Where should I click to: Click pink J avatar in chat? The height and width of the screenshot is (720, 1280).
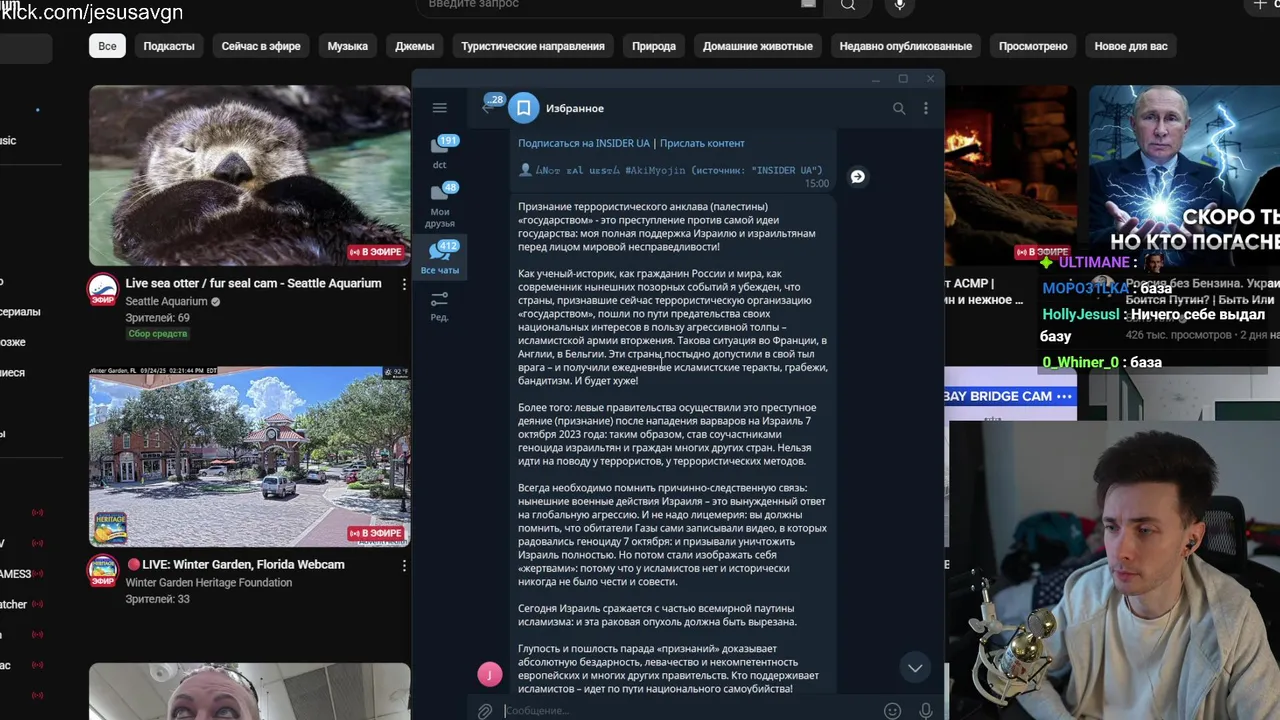490,674
